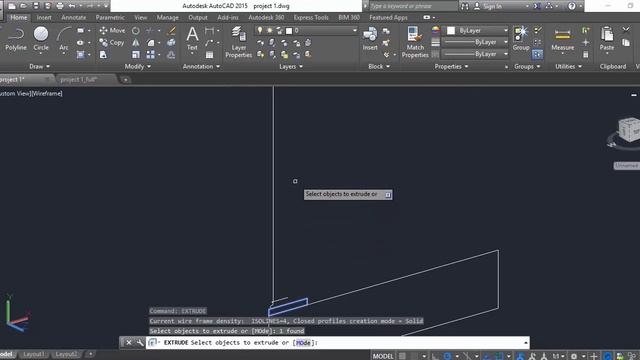Screen dimensions: 640x360
Task: Expand the Modify panel
Action: [138, 66]
